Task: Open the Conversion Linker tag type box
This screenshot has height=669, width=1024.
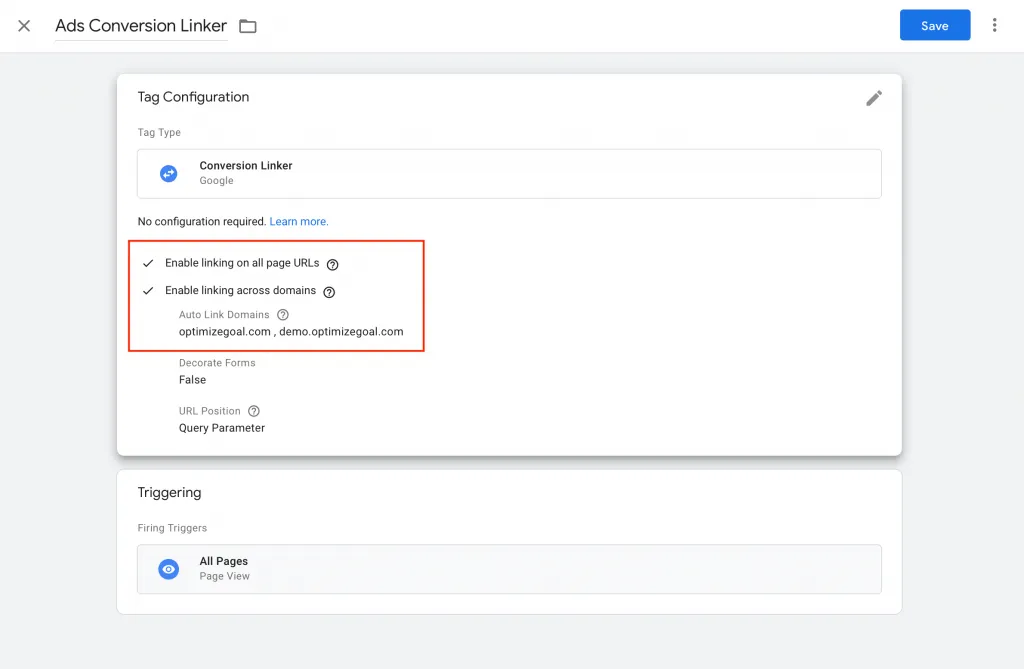Action: pyautogui.click(x=509, y=174)
